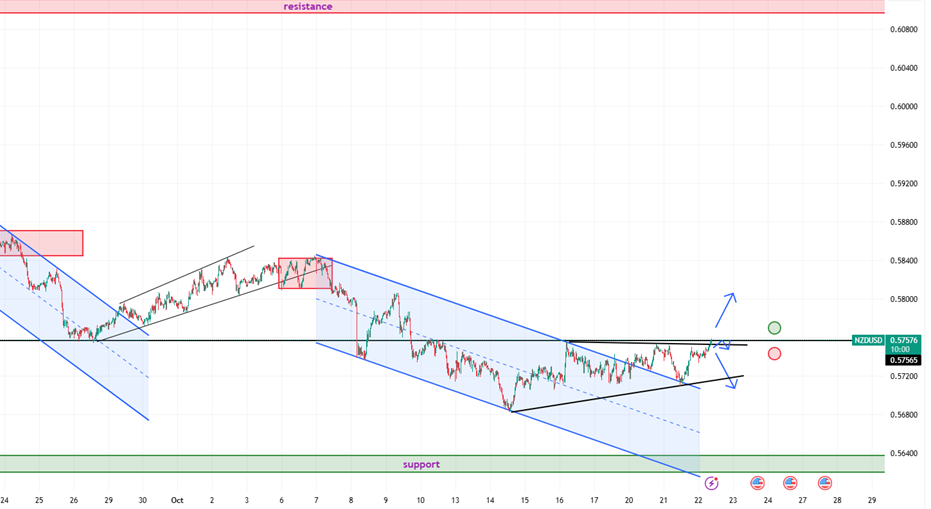Click the green 0.57576 current price label
This screenshot has height=509, width=931.
[x=903, y=341]
